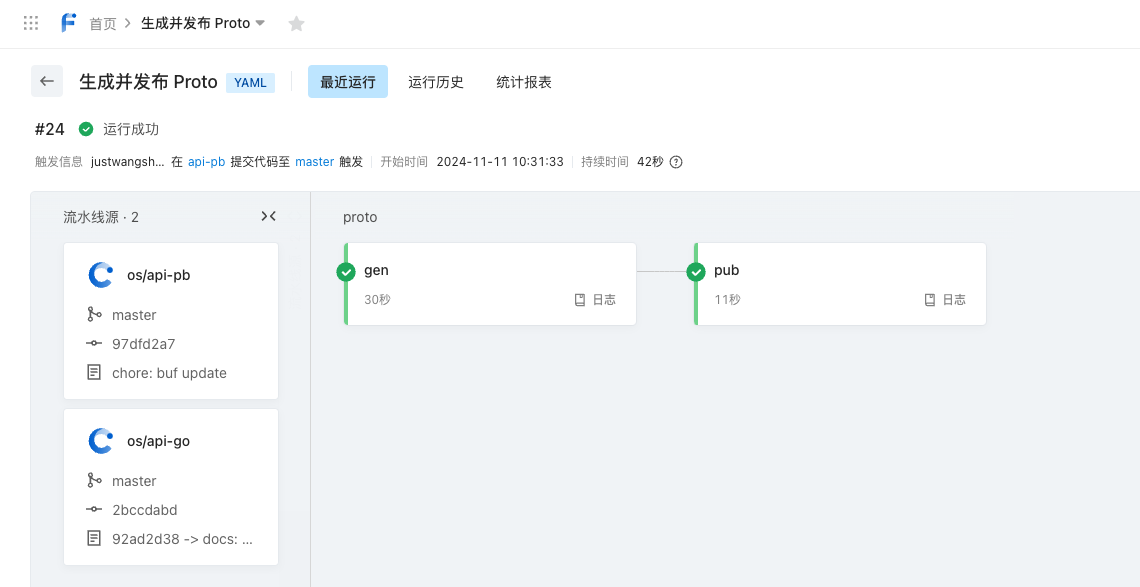Click the YAML badge
Screen dimensions: 1140x587
pyautogui.click(x=250, y=83)
